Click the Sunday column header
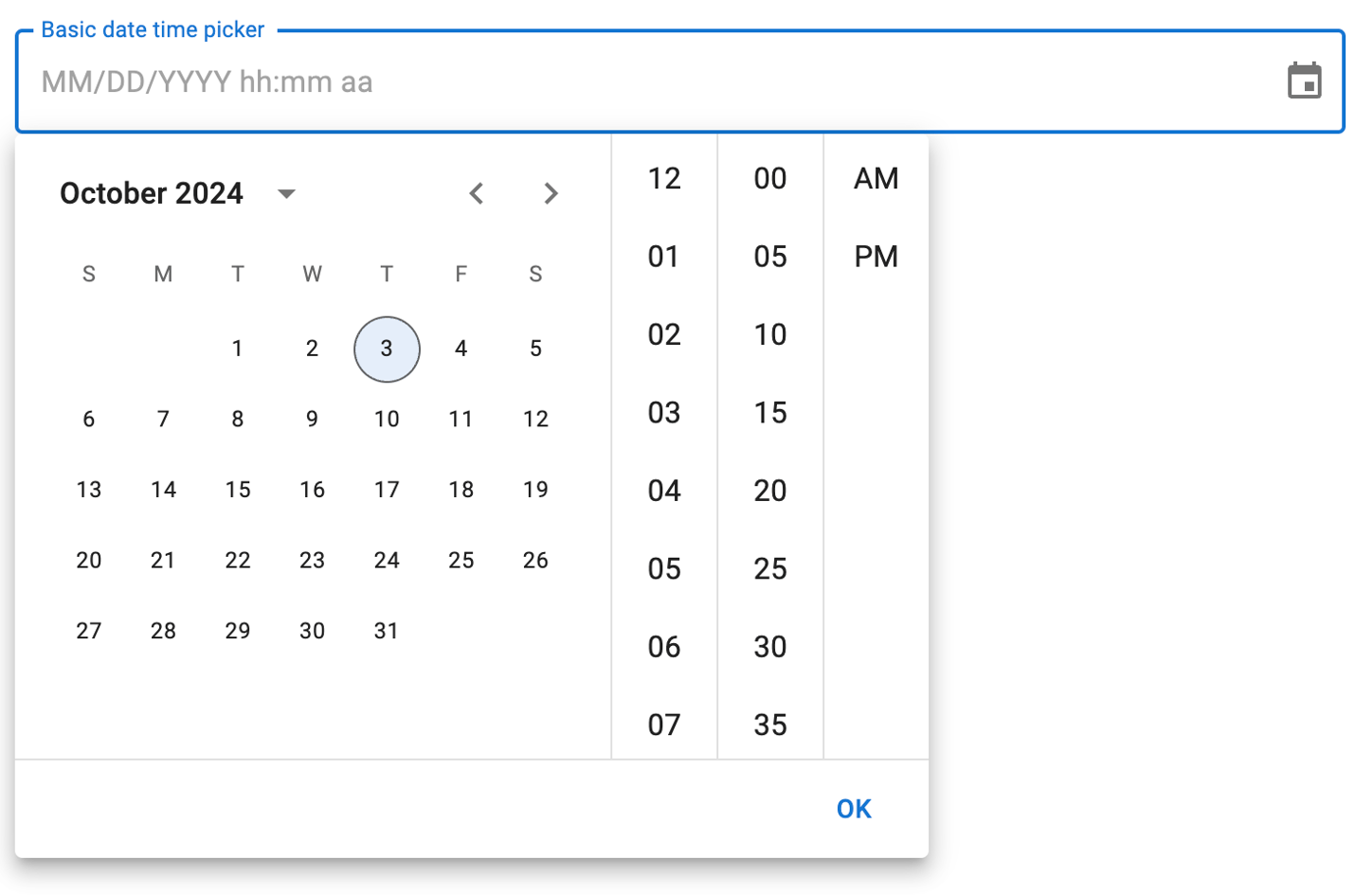The image size is (1355, 896). (88, 274)
